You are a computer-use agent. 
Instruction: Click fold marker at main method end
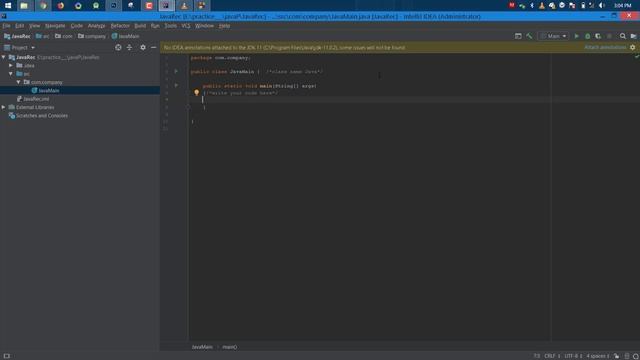[189, 107]
